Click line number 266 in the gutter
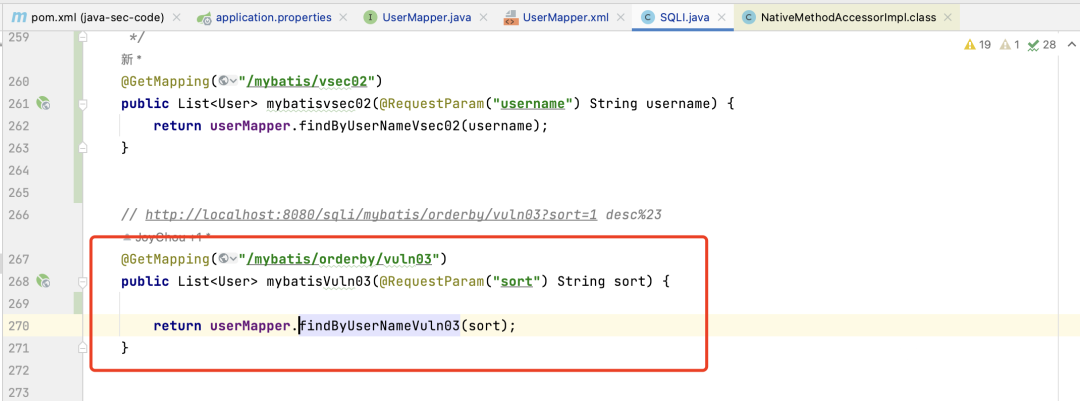This screenshot has height=401, width=1080. [17, 215]
